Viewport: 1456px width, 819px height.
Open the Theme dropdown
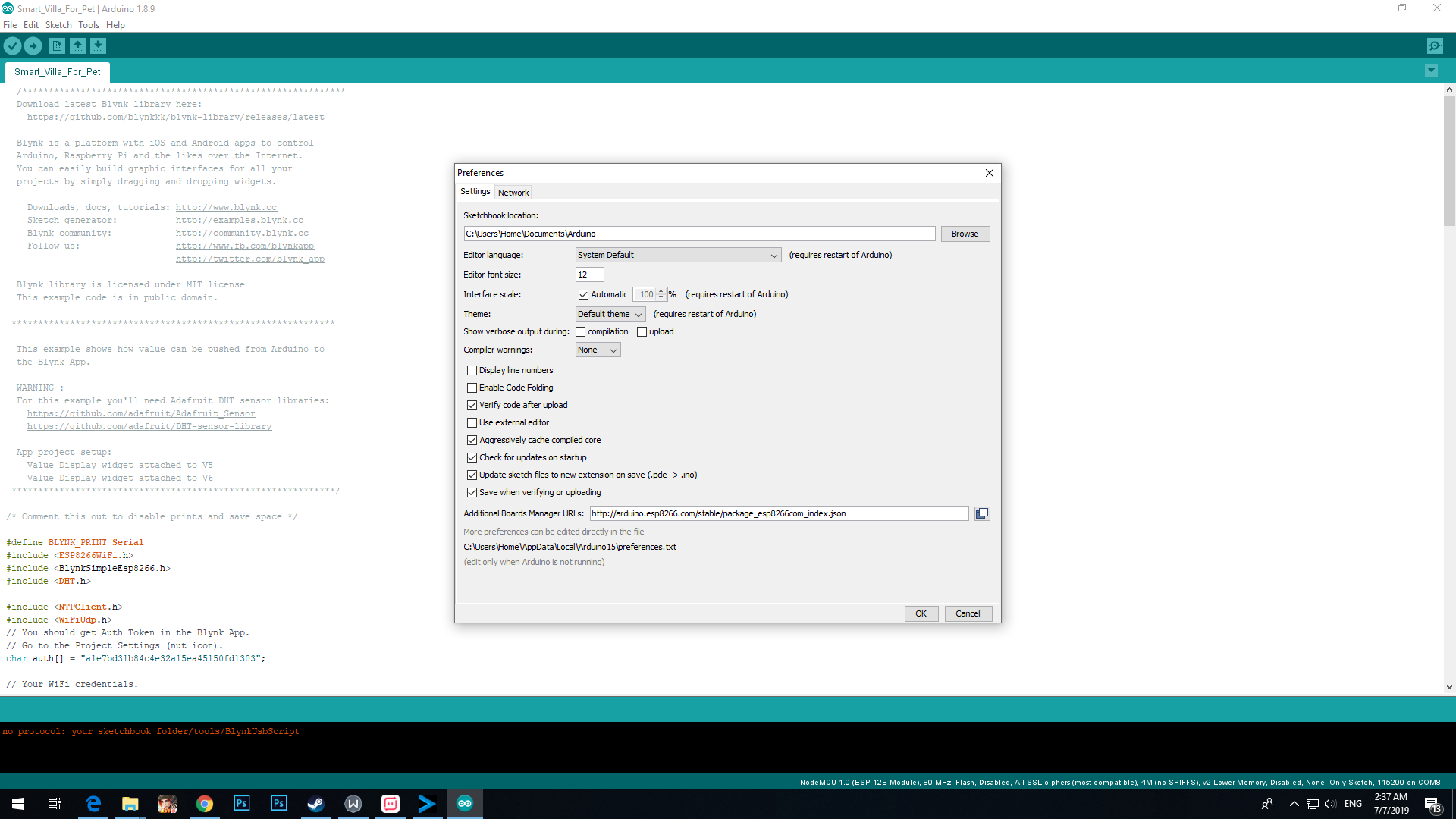click(610, 314)
